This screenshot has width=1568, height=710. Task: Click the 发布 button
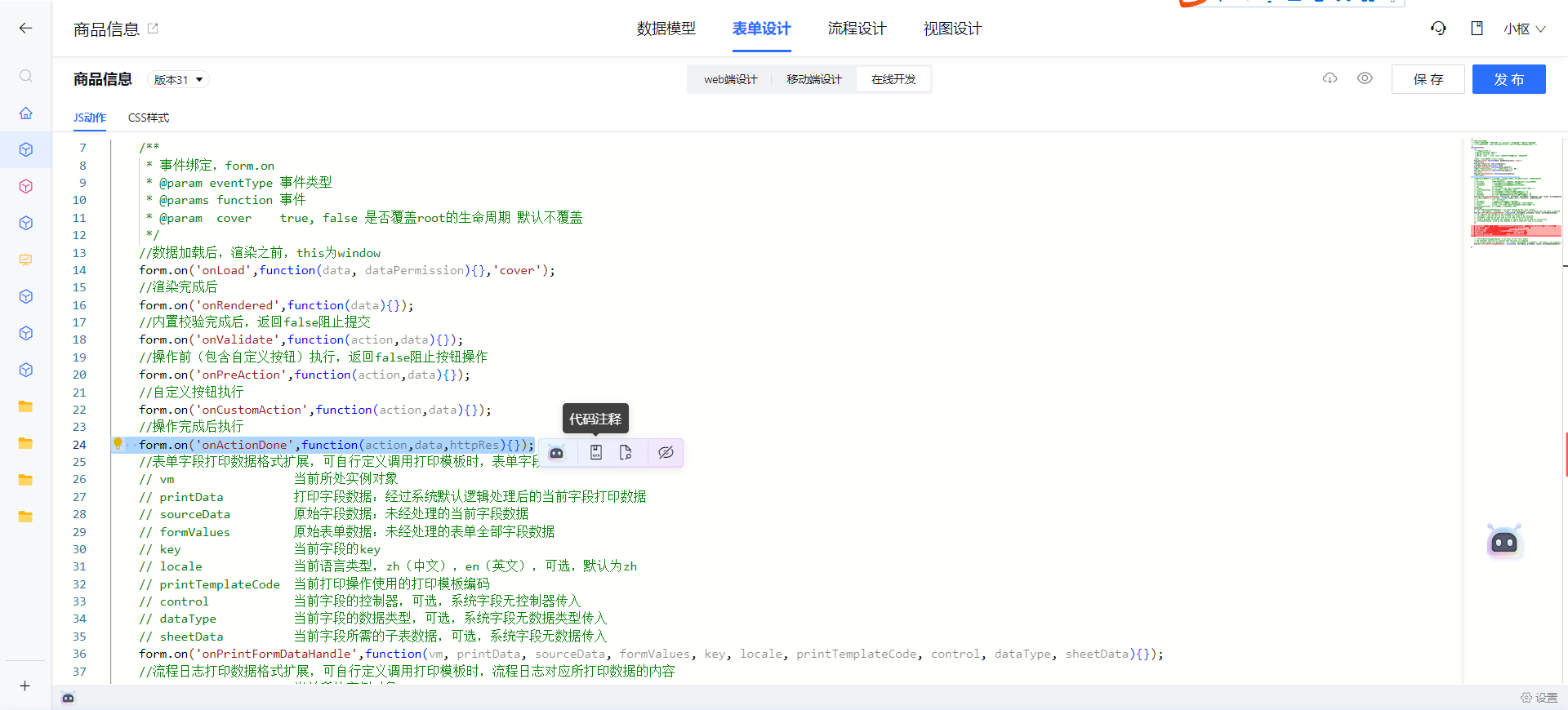pos(1509,79)
